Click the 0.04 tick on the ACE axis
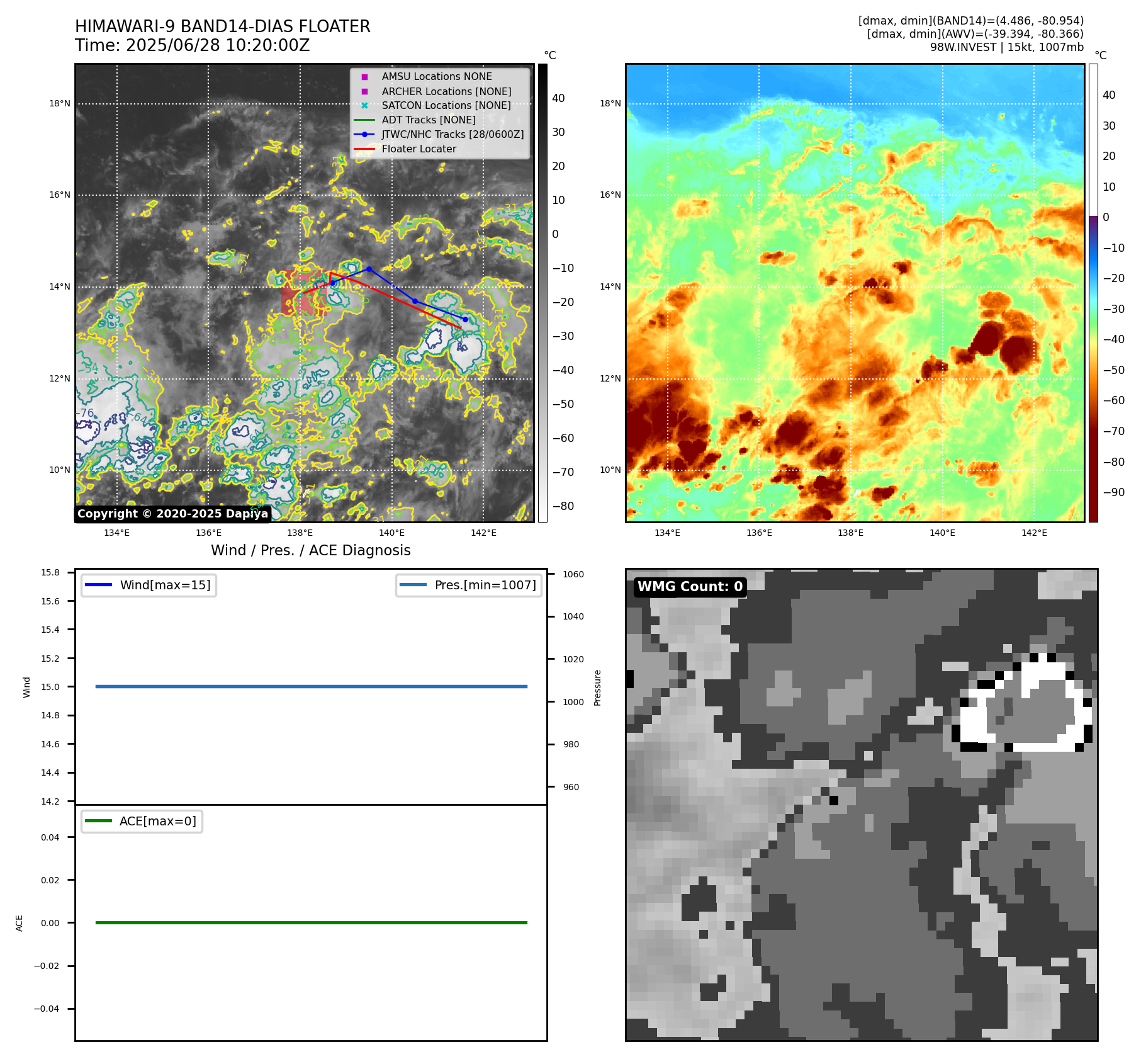 50,837
